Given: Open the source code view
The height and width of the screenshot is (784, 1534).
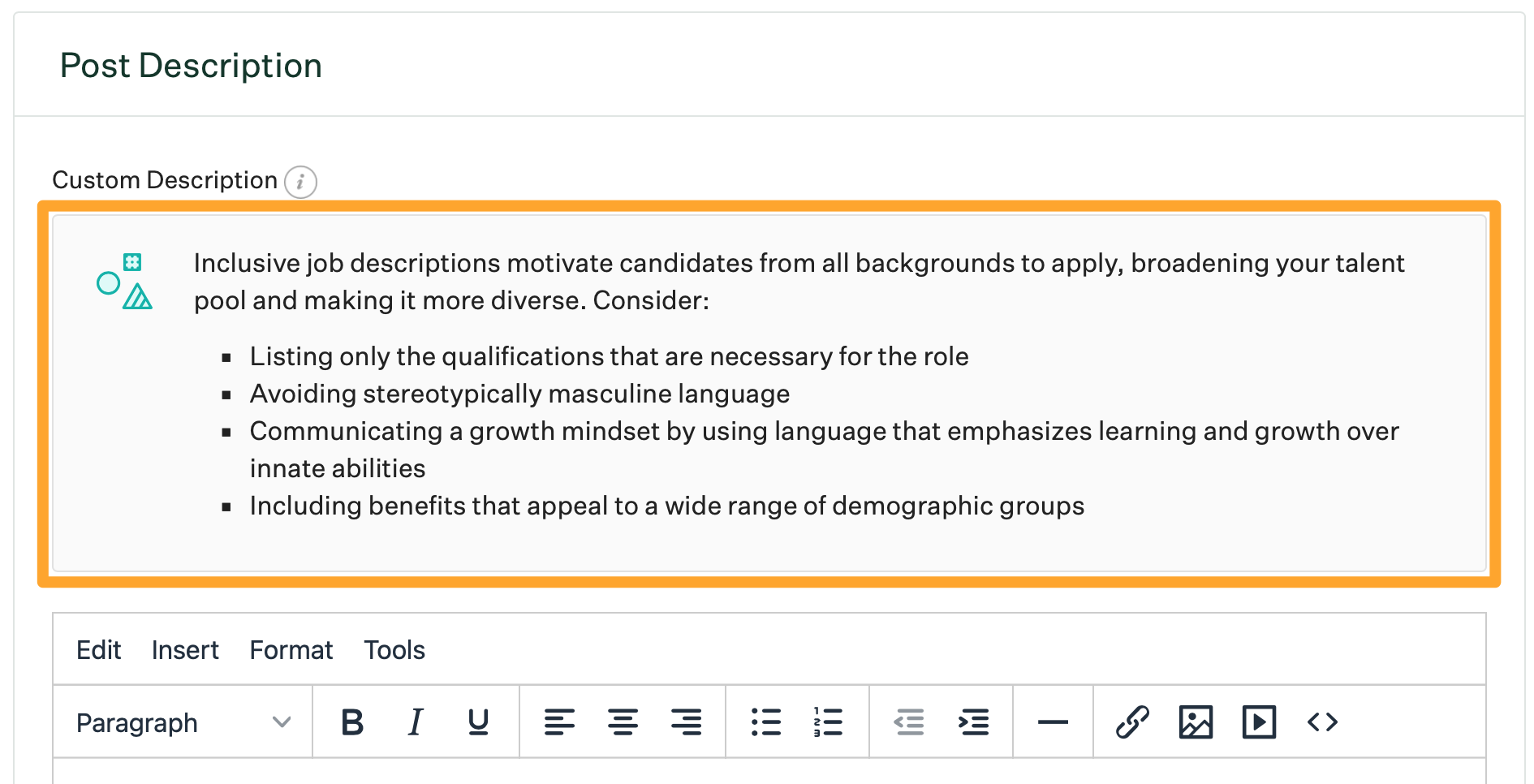Looking at the screenshot, I should click(1322, 722).
